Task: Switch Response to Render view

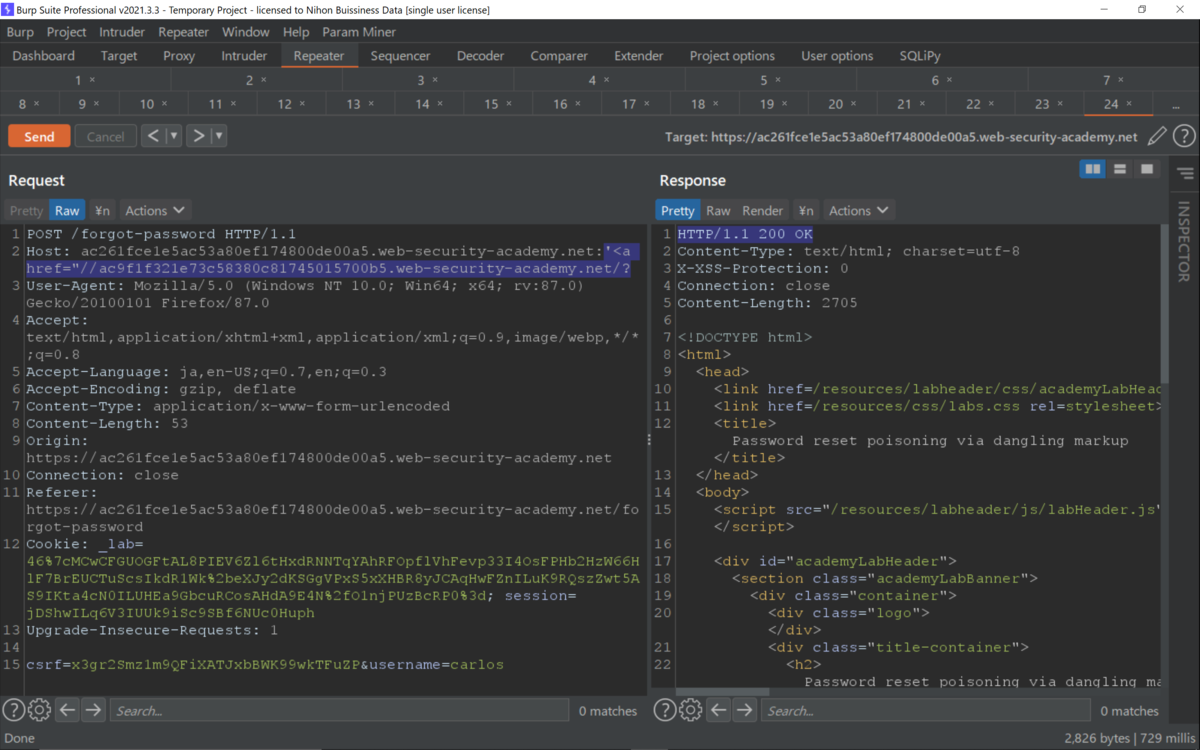Action: pos(763,210)
